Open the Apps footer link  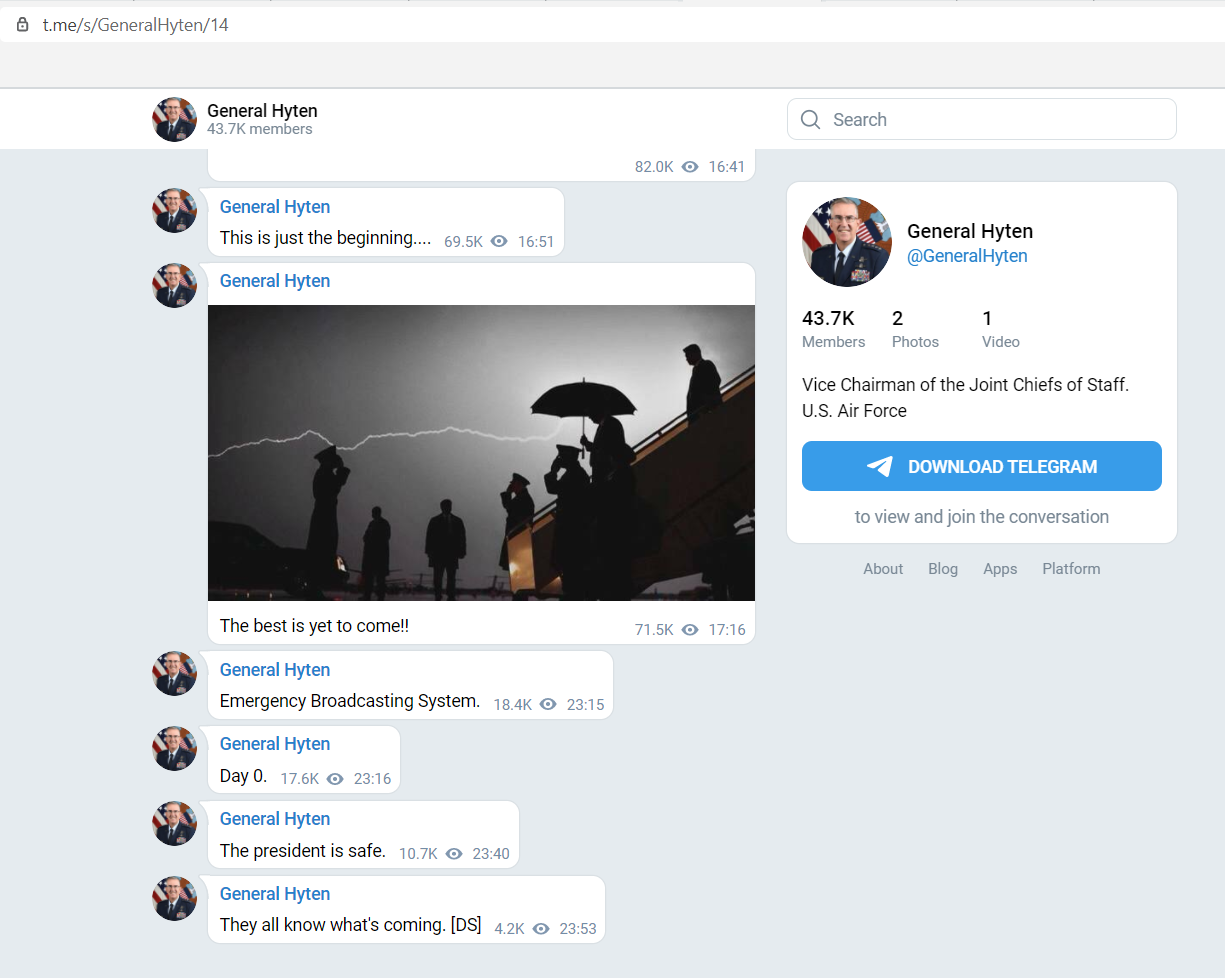click(x=1000, y=569)
